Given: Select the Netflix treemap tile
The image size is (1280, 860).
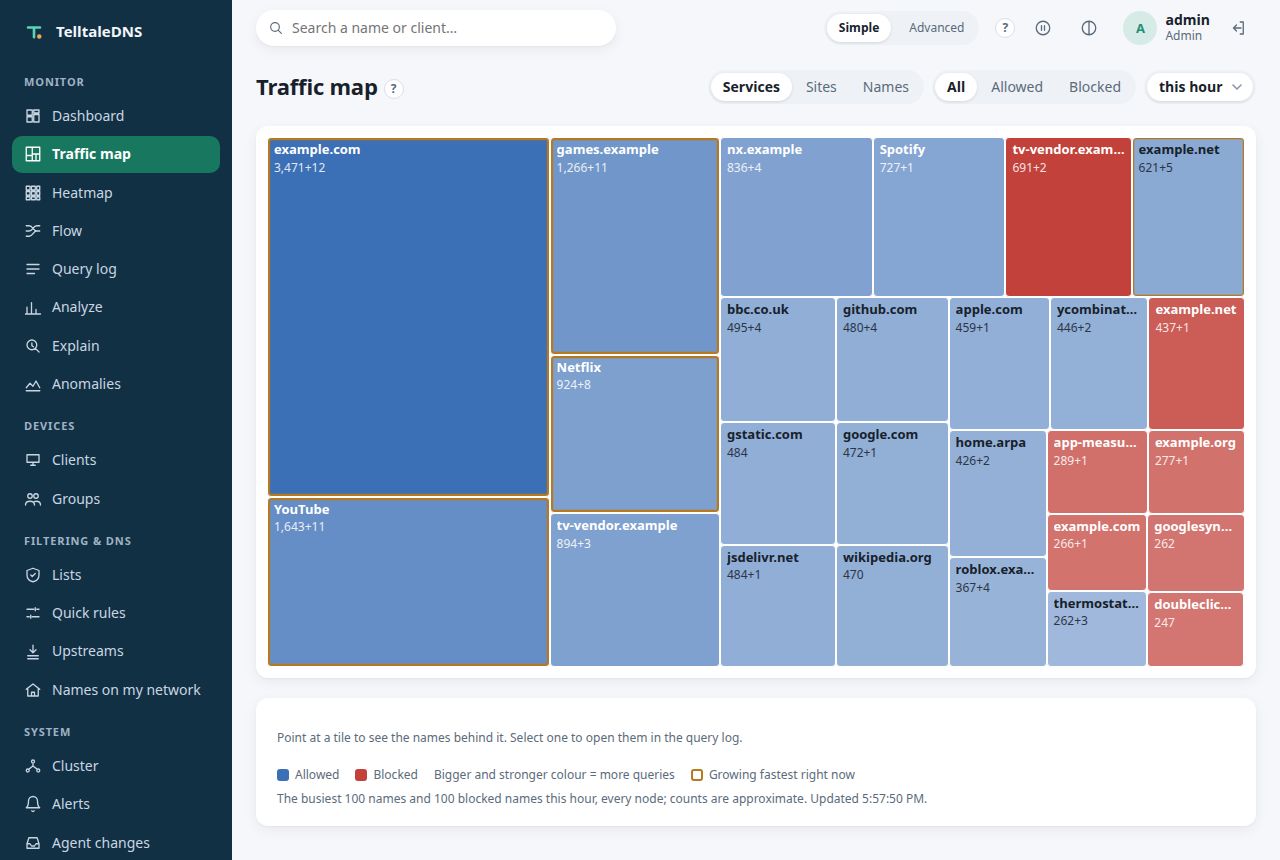Looking at the screenshot, I should click(635, 434).
